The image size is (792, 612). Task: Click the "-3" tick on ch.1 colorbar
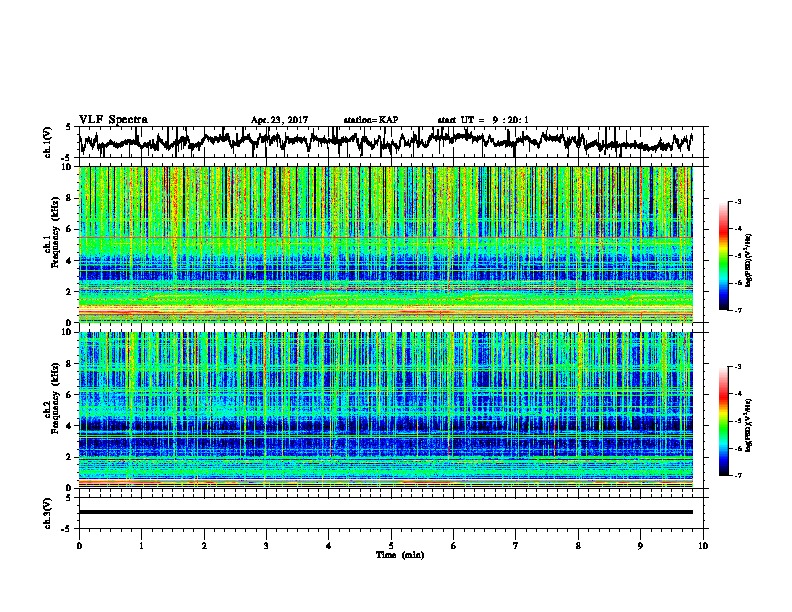[737, 202]
